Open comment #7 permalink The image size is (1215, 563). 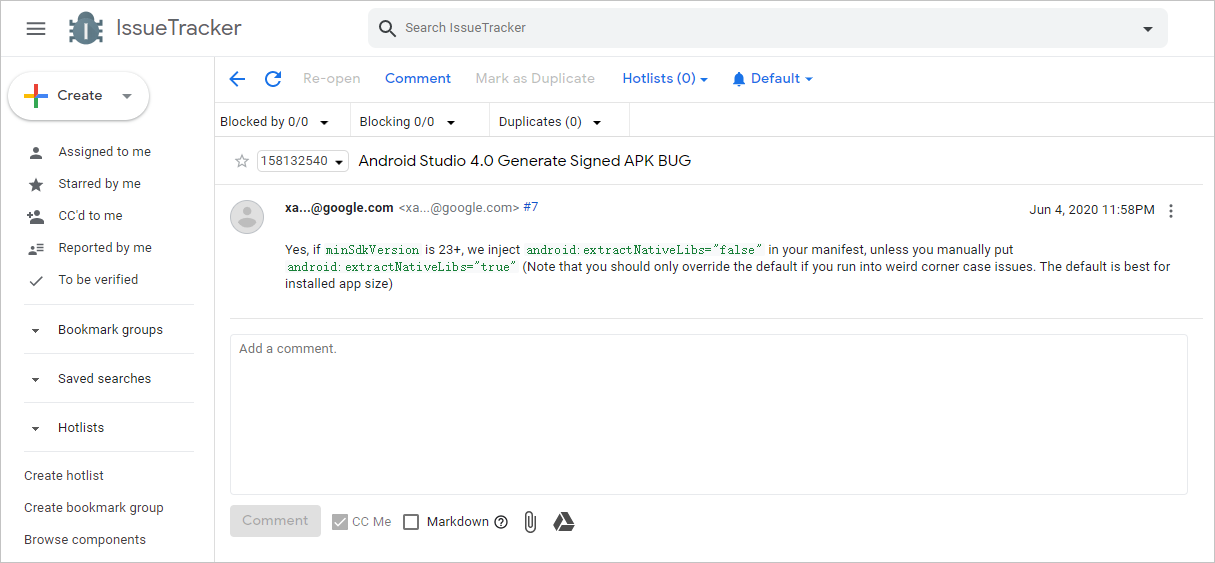(x=531, y=207)
